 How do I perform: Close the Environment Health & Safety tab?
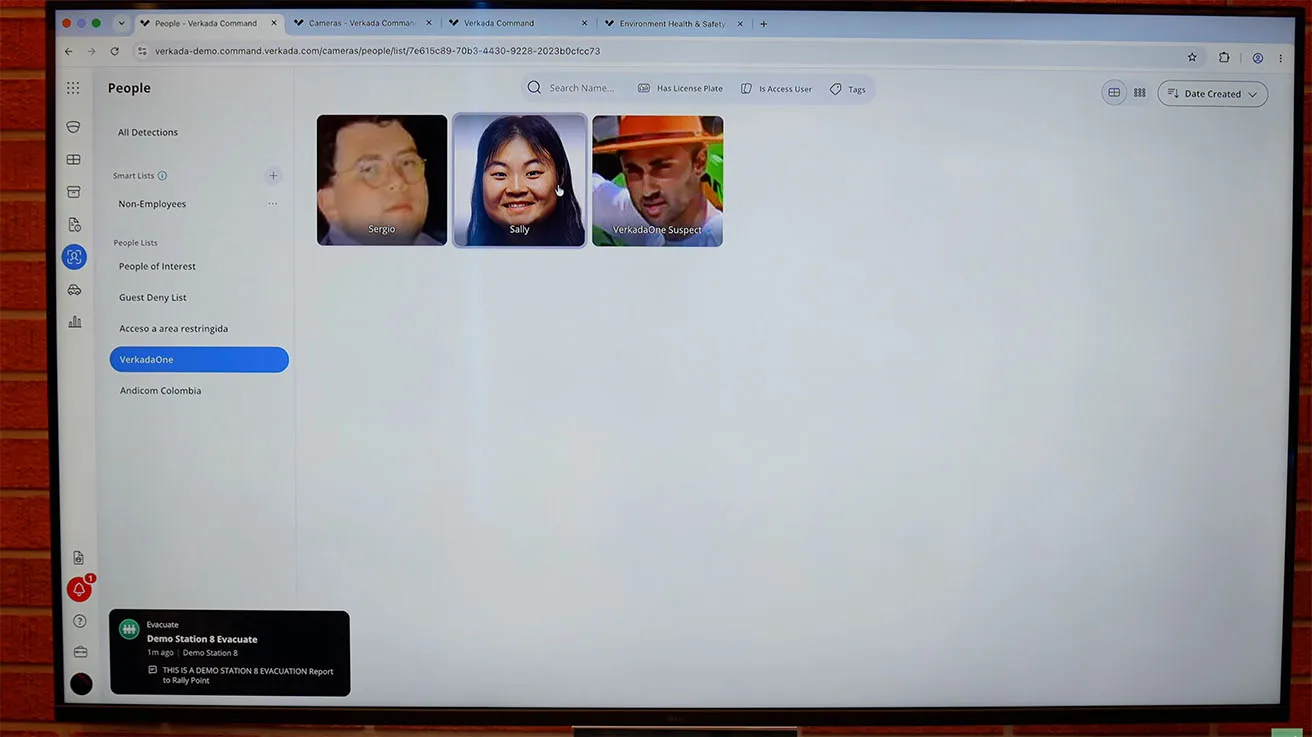tap(740, 24)
